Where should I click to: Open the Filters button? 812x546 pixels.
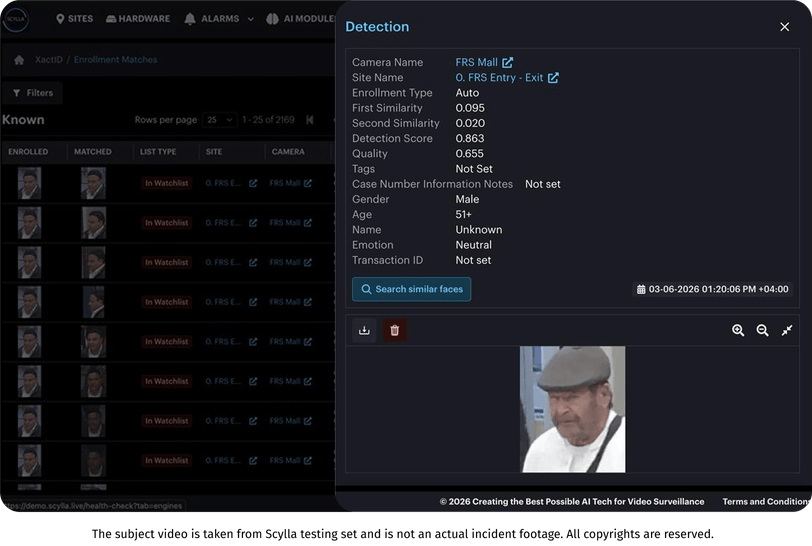33,93
